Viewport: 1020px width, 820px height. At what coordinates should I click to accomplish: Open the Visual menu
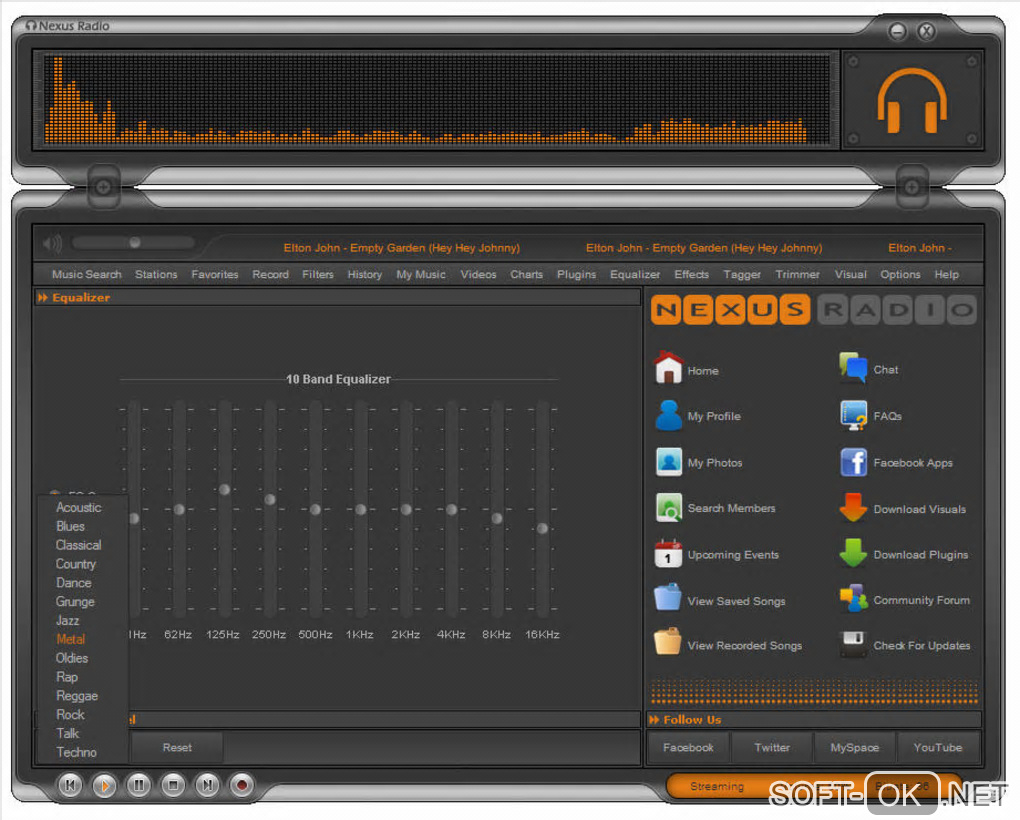point(851,274)
